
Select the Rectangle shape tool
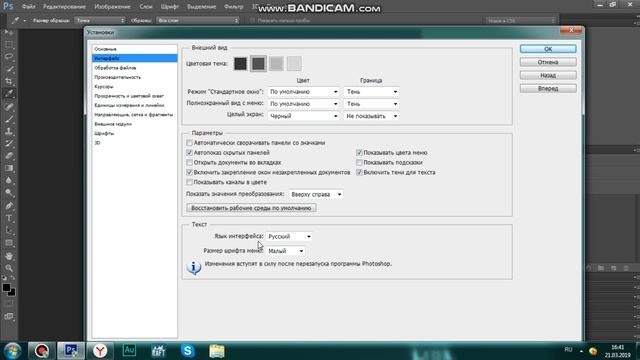(x=9, y=243)
